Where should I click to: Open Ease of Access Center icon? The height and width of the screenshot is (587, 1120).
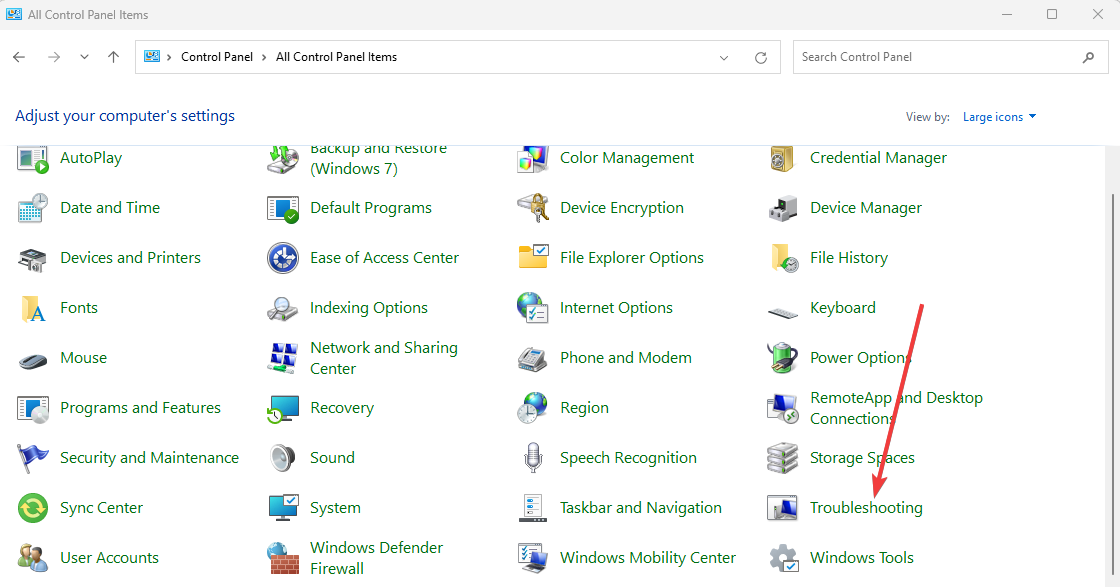(283, 258)
